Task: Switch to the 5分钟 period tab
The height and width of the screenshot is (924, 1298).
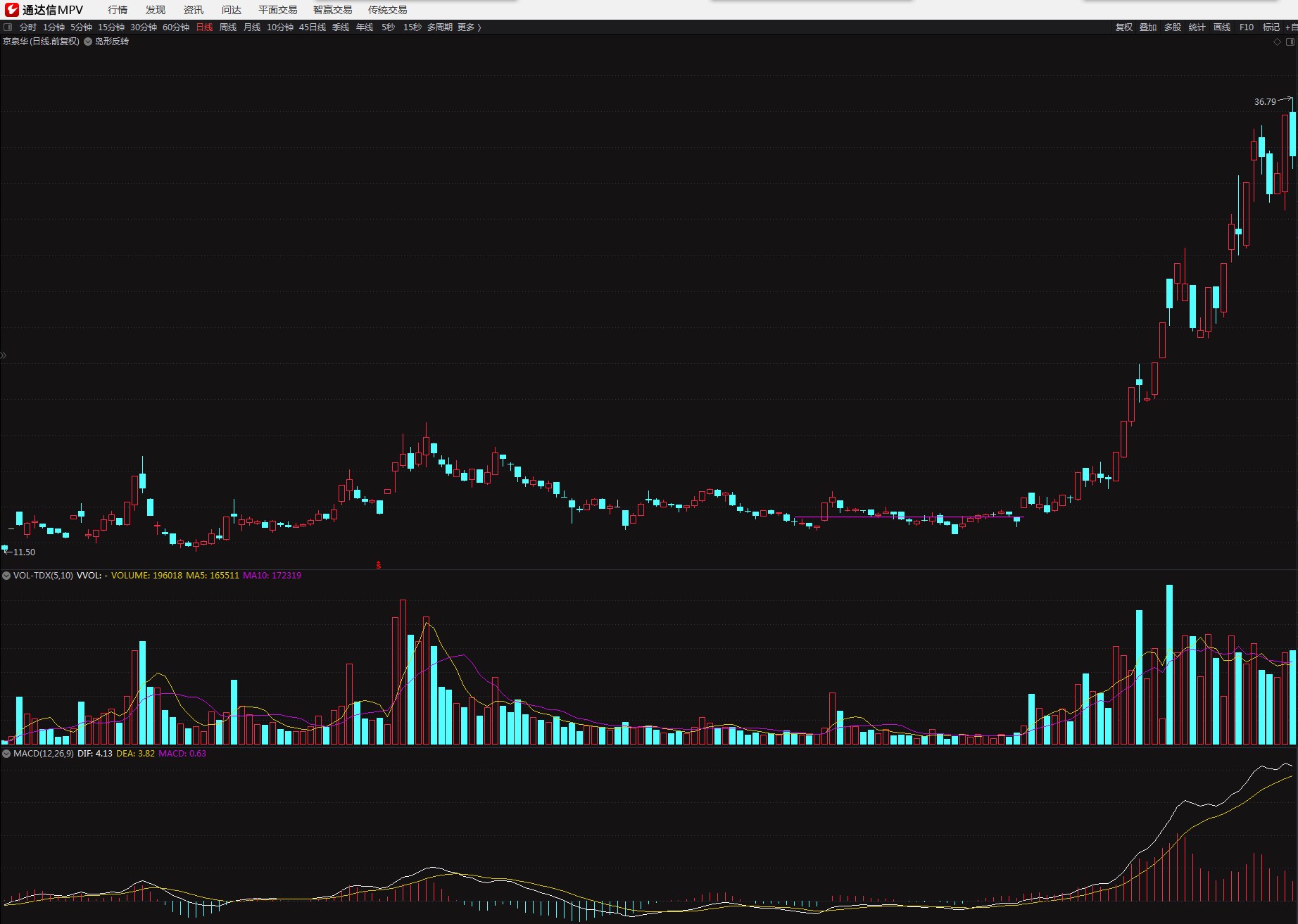Action: pyautogui.click(x=81, y=27)
